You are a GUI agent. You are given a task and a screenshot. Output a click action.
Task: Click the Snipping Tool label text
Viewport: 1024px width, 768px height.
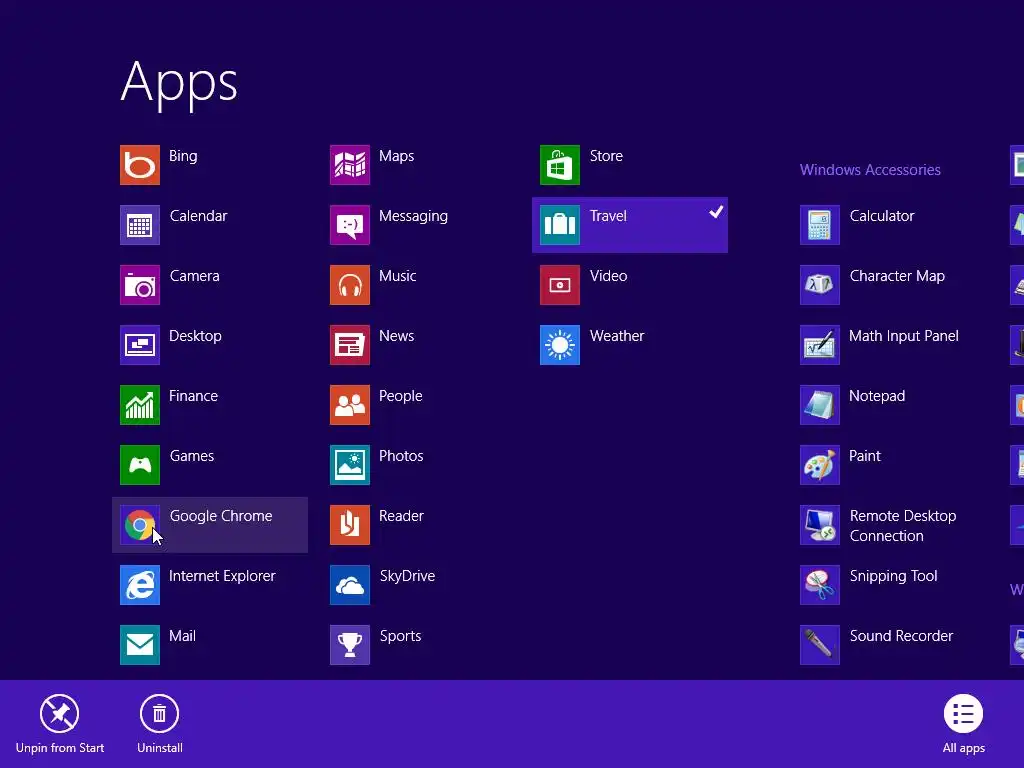click(893, 576)
